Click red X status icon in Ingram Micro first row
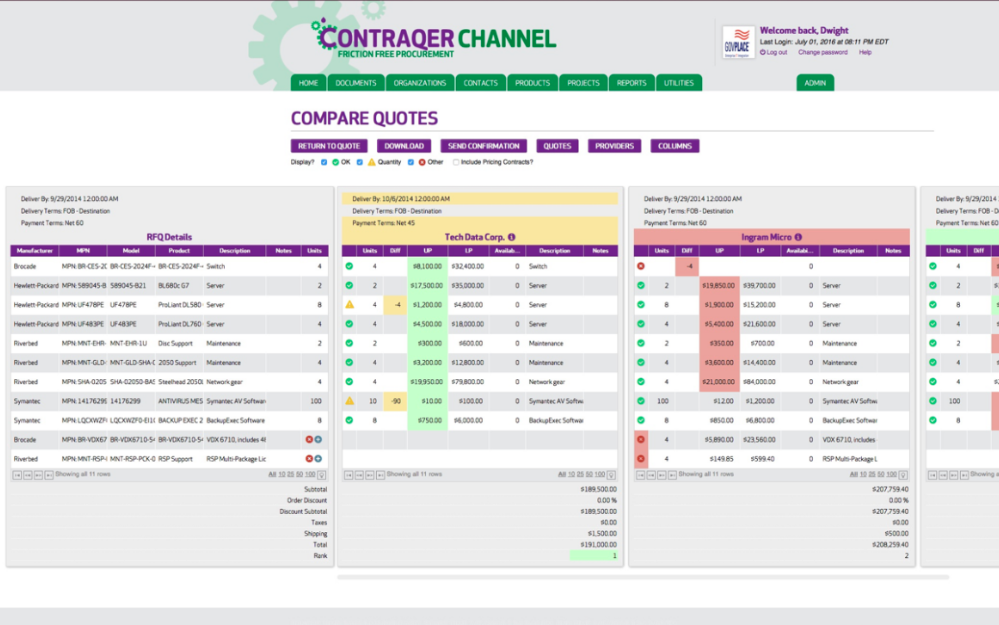 pyautogui.click(x=641, y=266)
